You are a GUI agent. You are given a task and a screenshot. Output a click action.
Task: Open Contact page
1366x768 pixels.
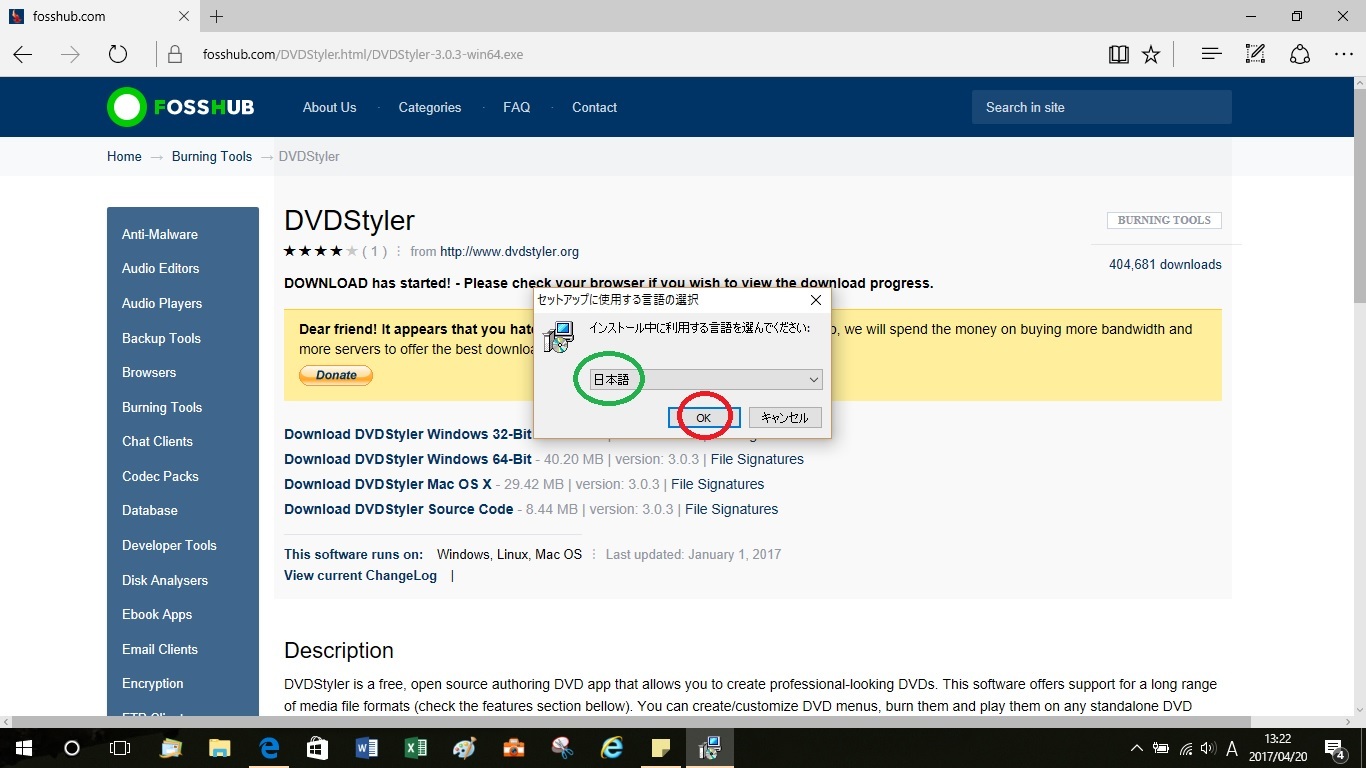tap(594, 107)
